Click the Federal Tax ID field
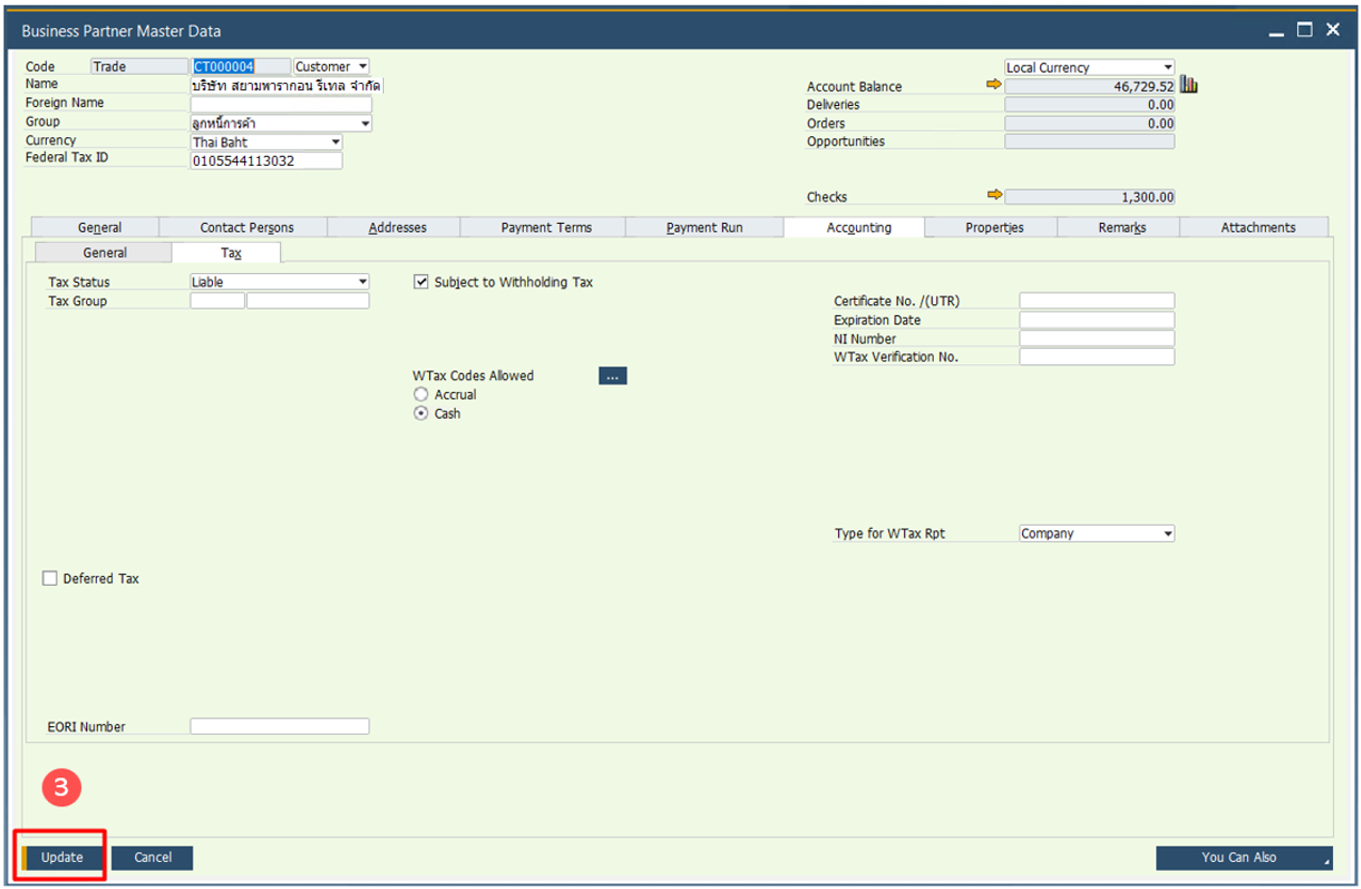Screen dimensions: 1361x889 click(x=266, y=161)
